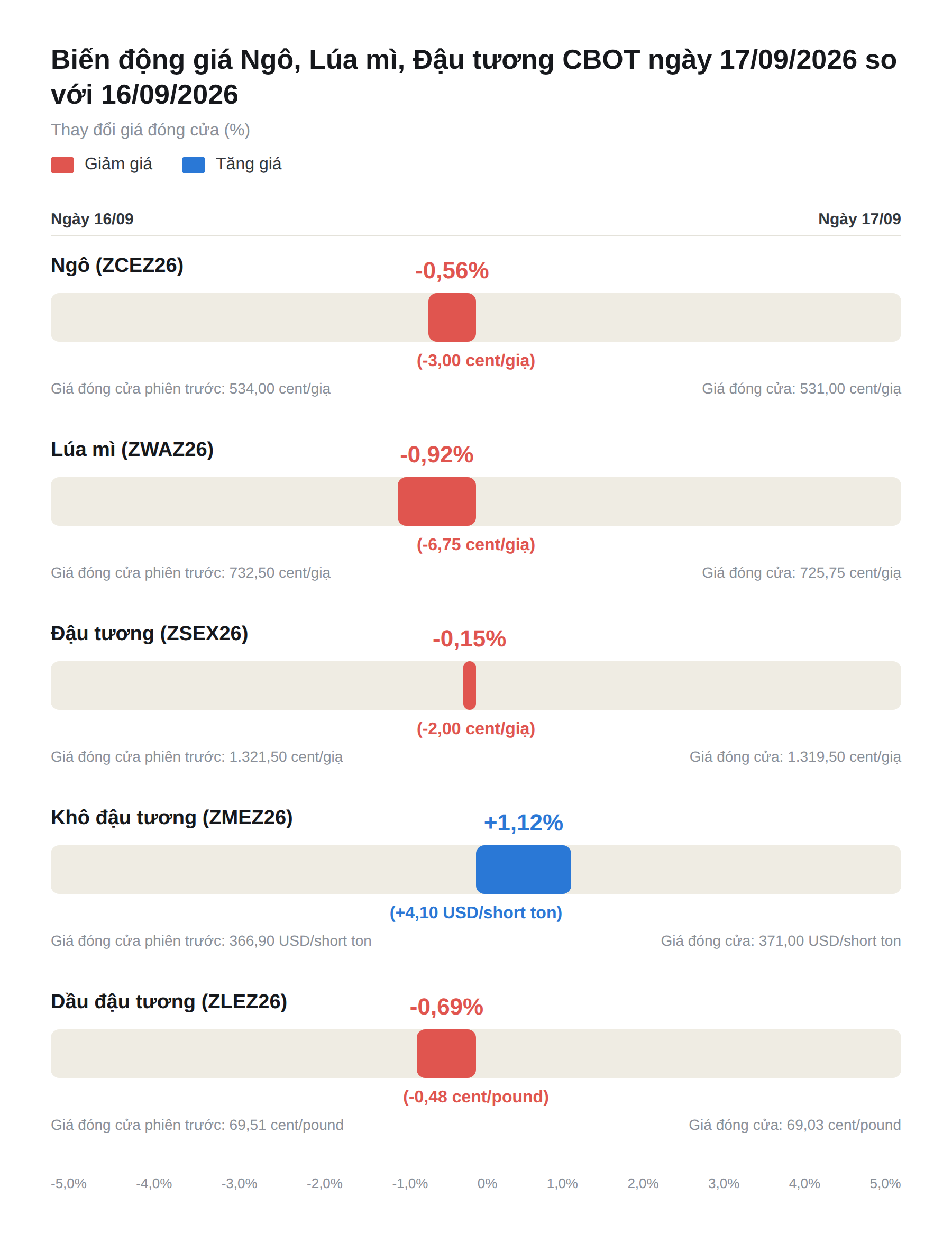Click the Ngày 17/09 column header
This screenshot has width=952, height=1242.
point(859,220)
